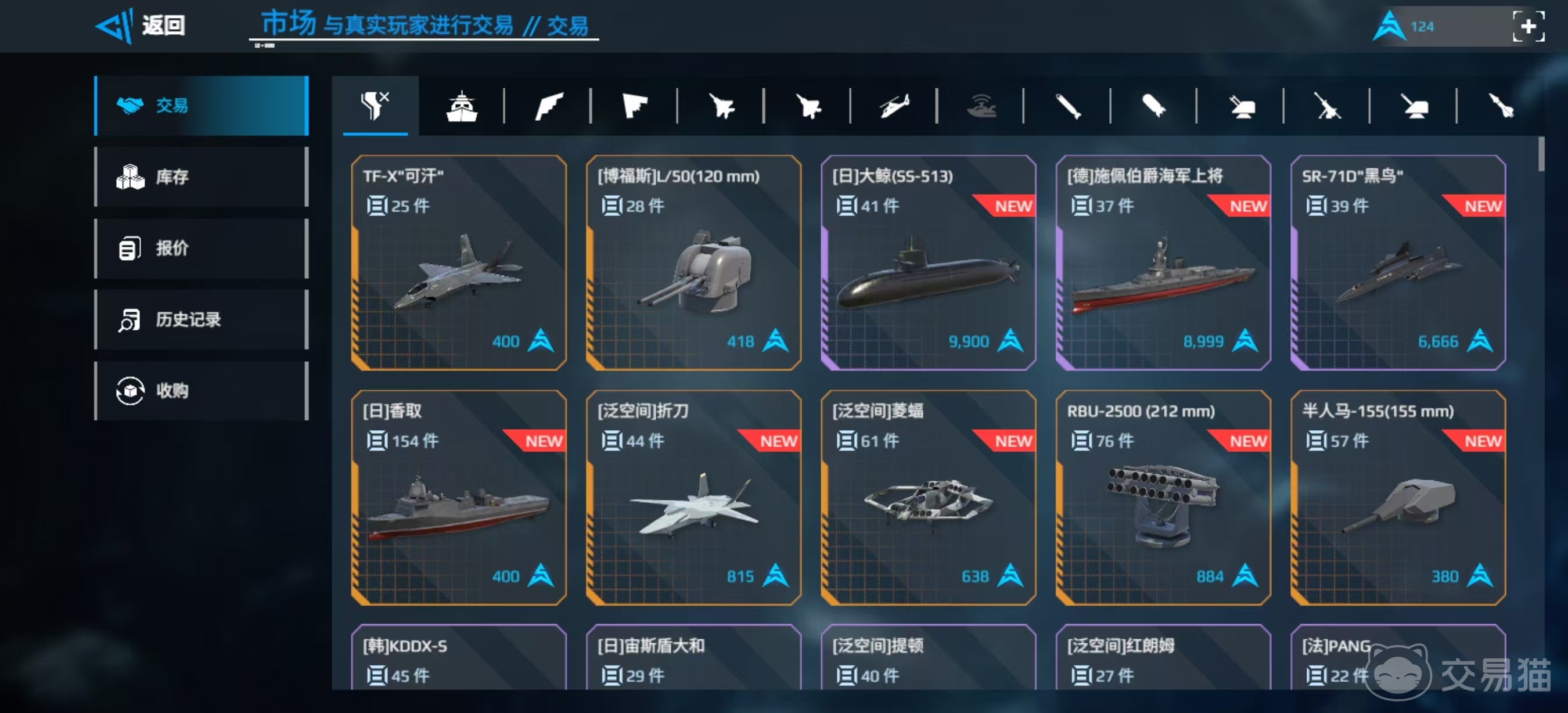
Task: Open the 报价 quotes tab
Action: coord(202,248)
